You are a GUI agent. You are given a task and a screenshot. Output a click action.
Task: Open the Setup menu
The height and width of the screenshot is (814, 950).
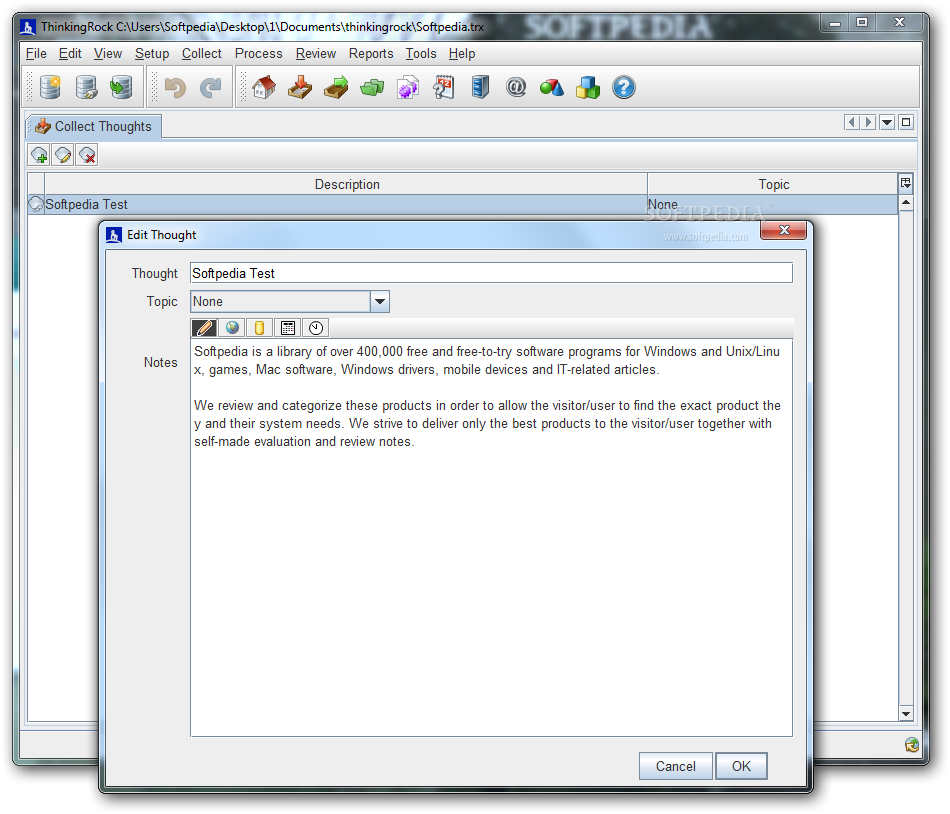[x=151, y=53]
